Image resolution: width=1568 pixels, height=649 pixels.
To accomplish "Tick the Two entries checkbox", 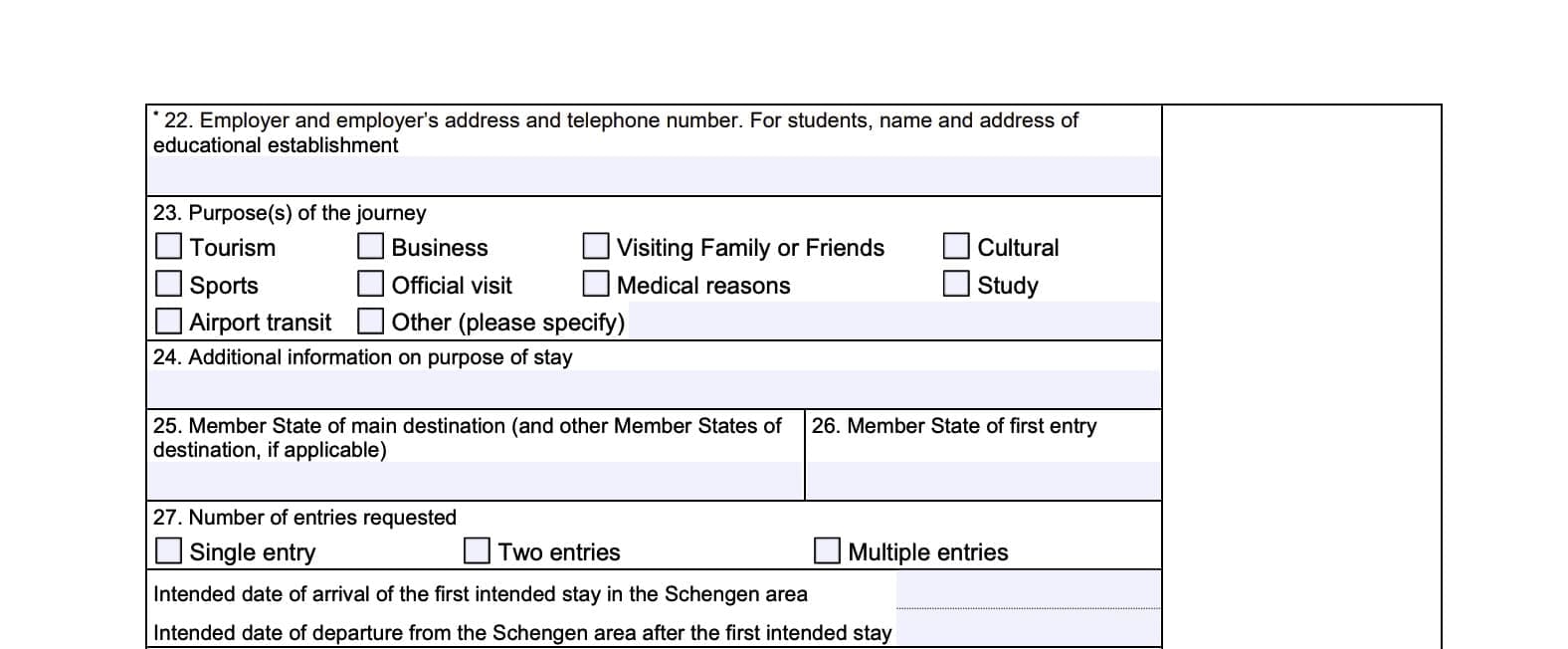I will click(478, 550).
